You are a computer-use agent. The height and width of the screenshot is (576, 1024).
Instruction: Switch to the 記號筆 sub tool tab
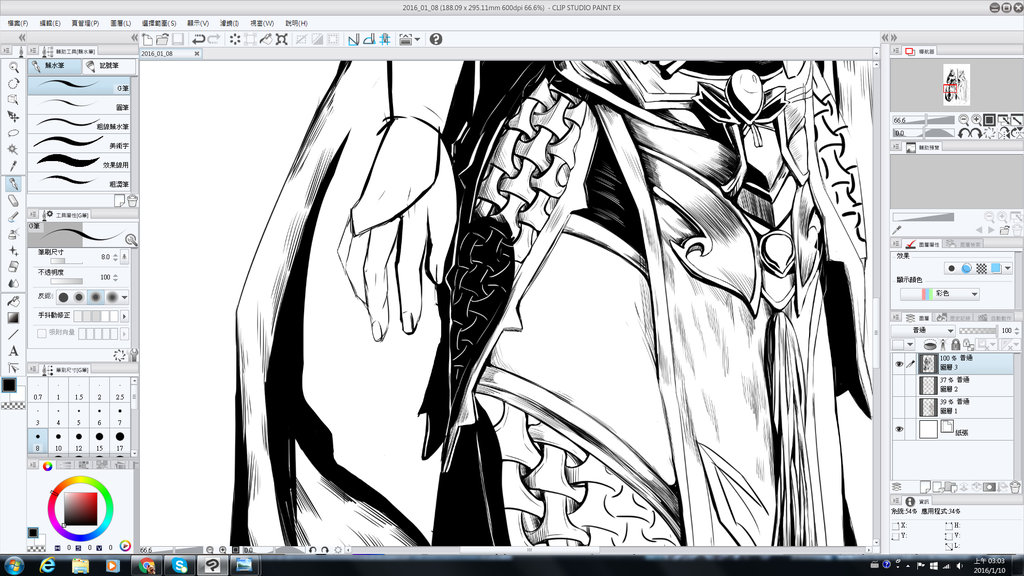point(109,66)
